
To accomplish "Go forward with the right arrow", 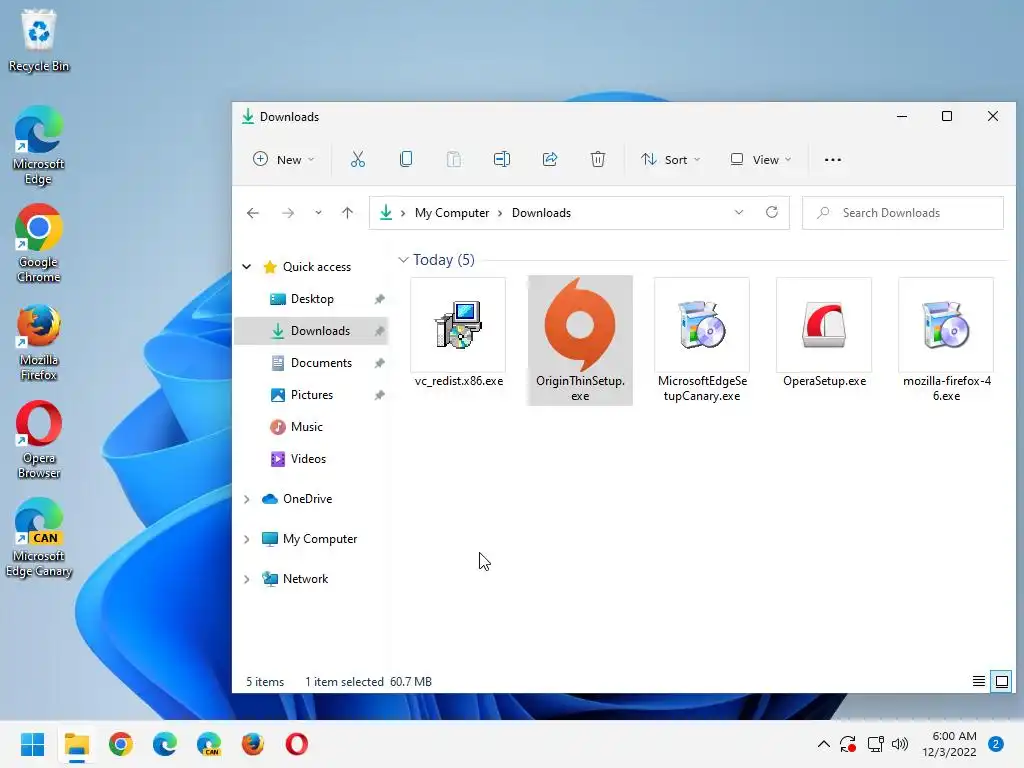I will click(x=288, y=213).
